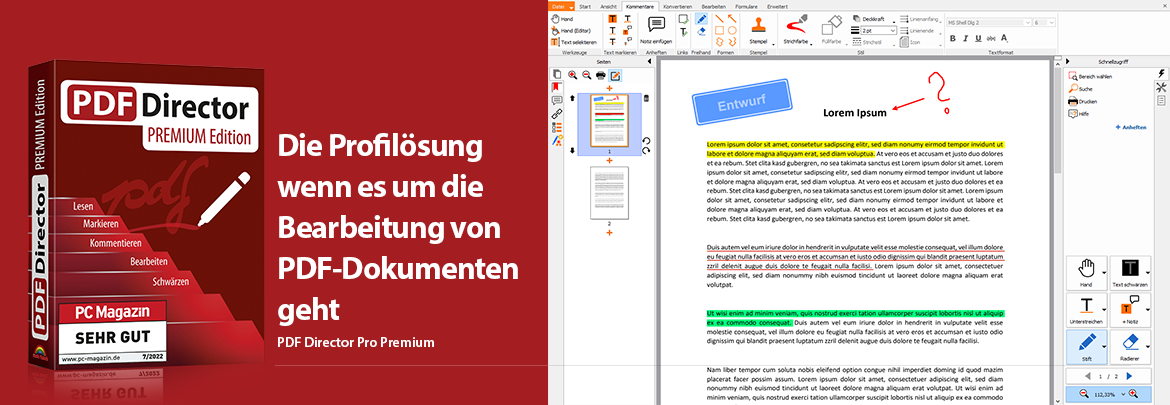Pick the rectangle shape tool
1170x405 pixels.
click(x=720, y=31)
